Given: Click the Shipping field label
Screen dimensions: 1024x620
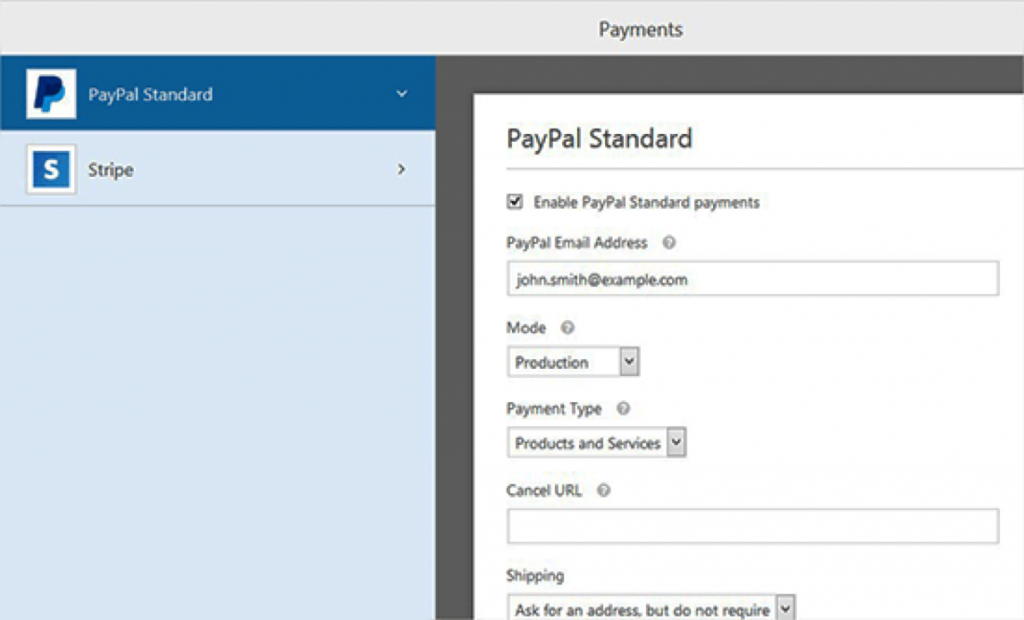Looking at the screenshot, I should 535,576.
